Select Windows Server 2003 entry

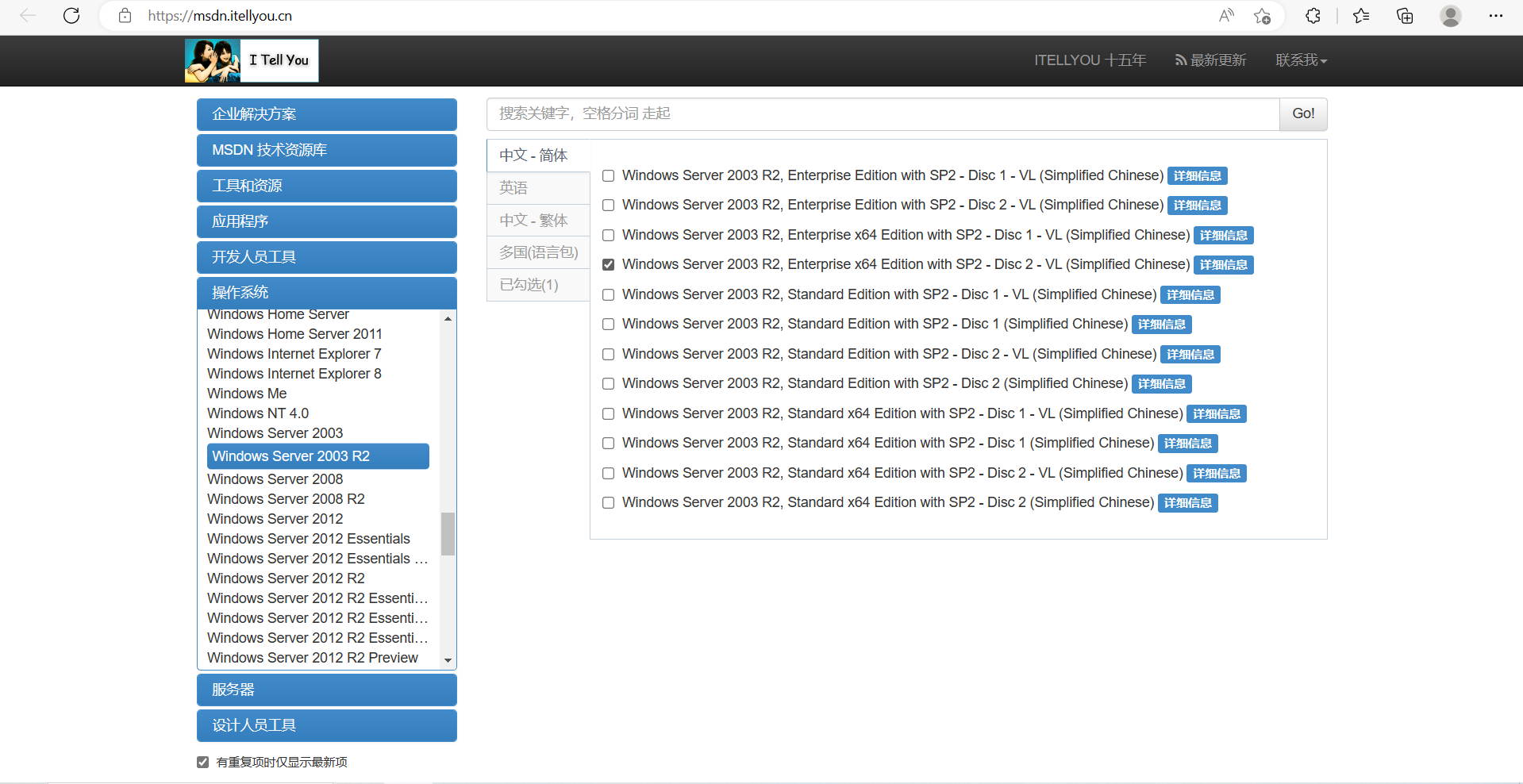(275, 433)
